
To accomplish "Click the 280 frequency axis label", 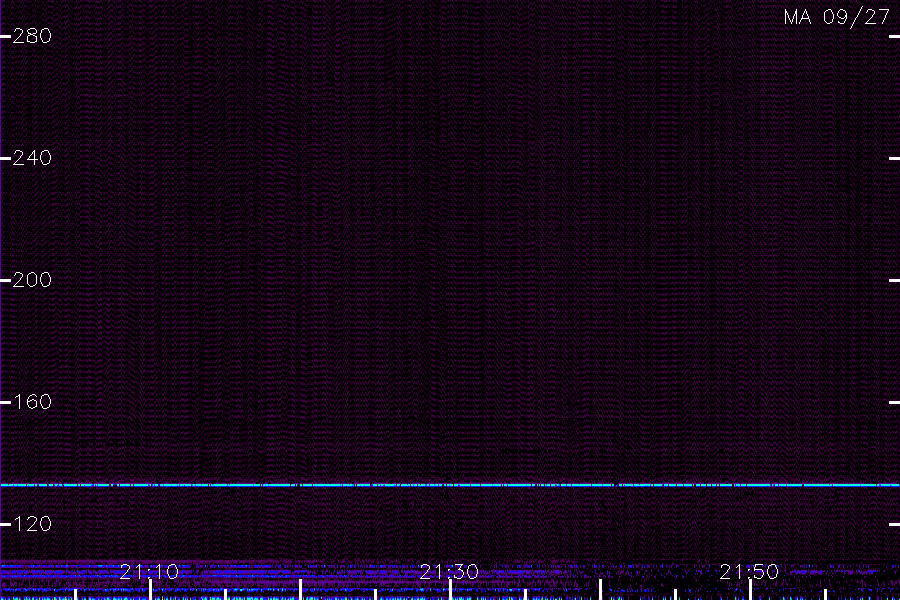I will (32, 36).
